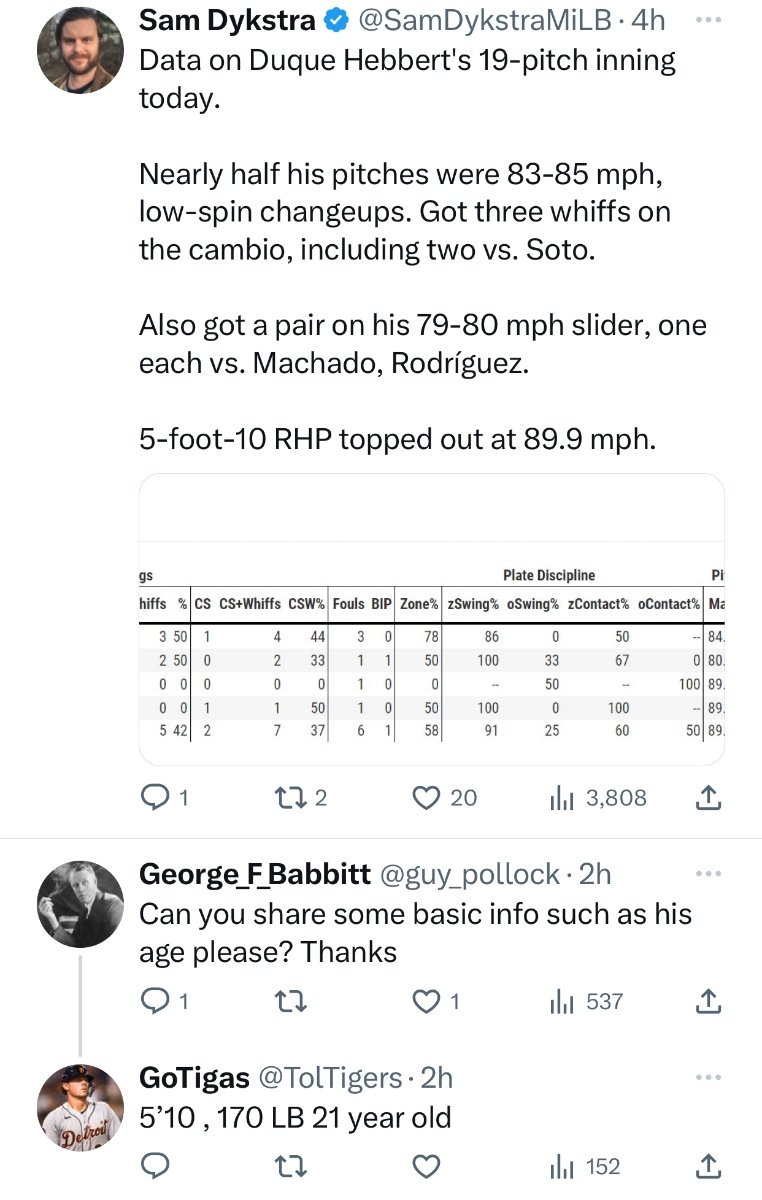The height and width of the screenshot is (1200, 762).
Task: Like the GoTigas reply
Action: point(427,1166)
